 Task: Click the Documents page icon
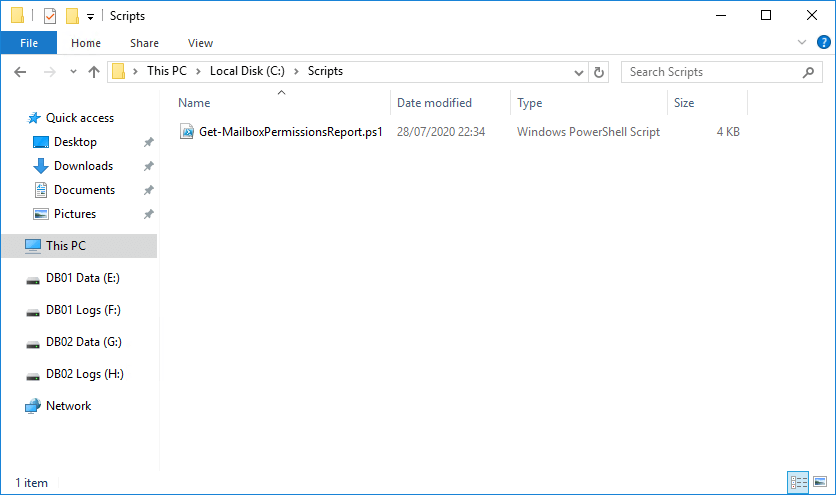[41, 190]
